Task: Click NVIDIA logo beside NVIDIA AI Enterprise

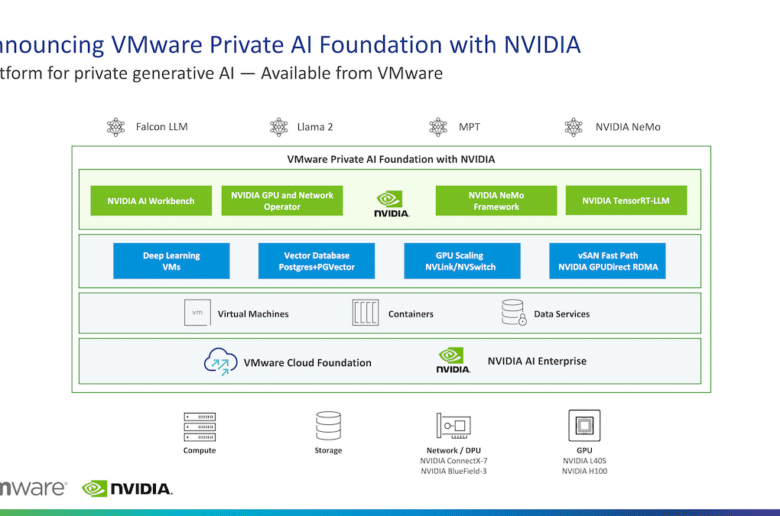Action: [453, 360]
